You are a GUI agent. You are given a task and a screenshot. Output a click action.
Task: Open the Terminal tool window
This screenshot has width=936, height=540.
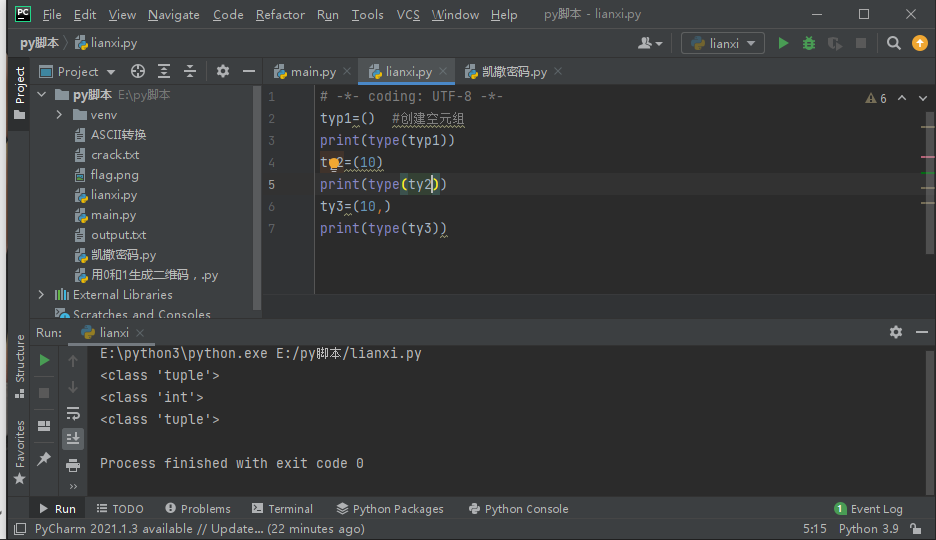point(282,509)
